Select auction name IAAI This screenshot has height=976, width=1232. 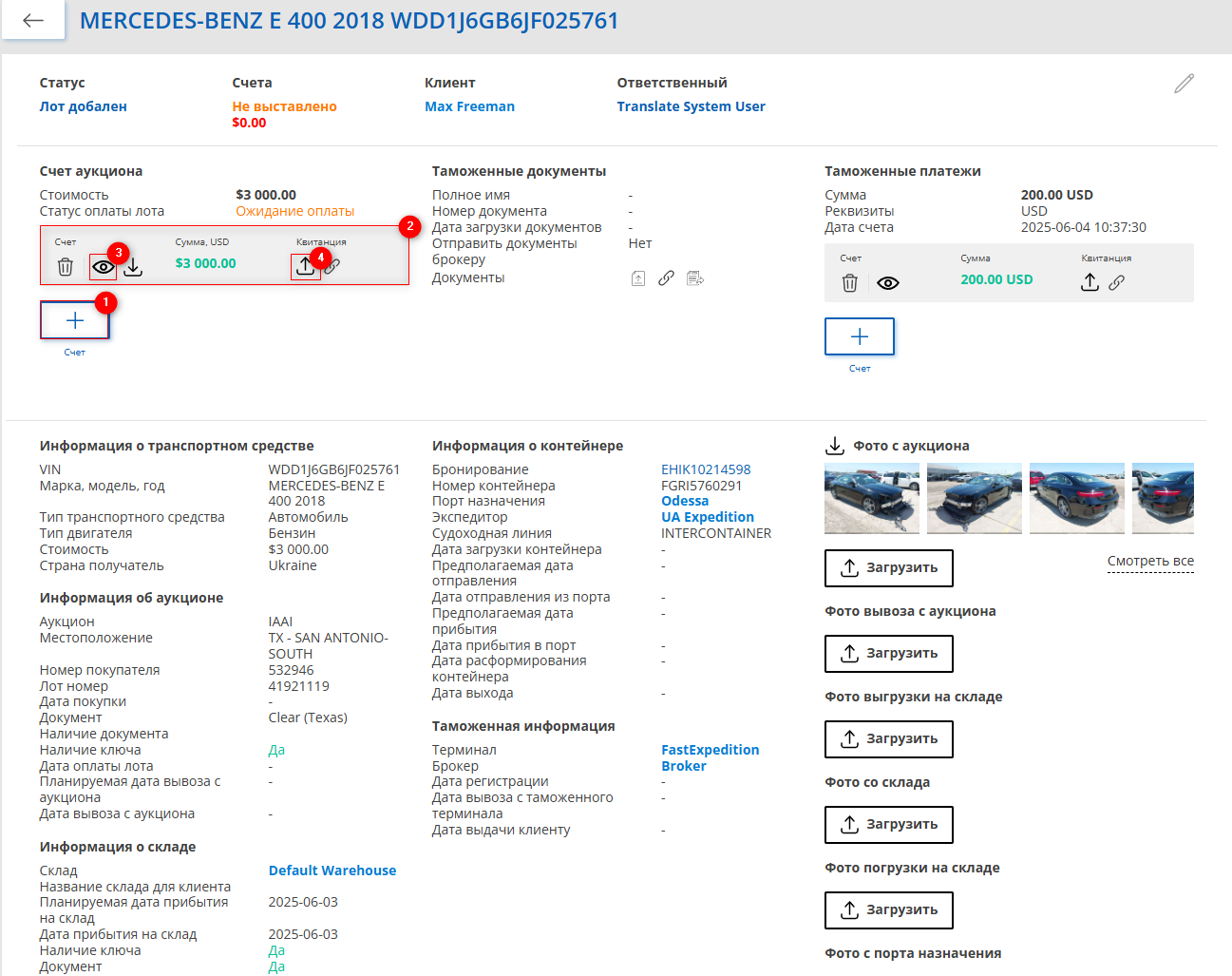[280, 622]
